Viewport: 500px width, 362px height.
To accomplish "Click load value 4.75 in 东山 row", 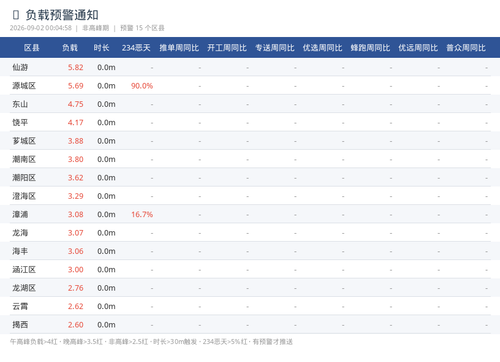I will pos(76,104).
